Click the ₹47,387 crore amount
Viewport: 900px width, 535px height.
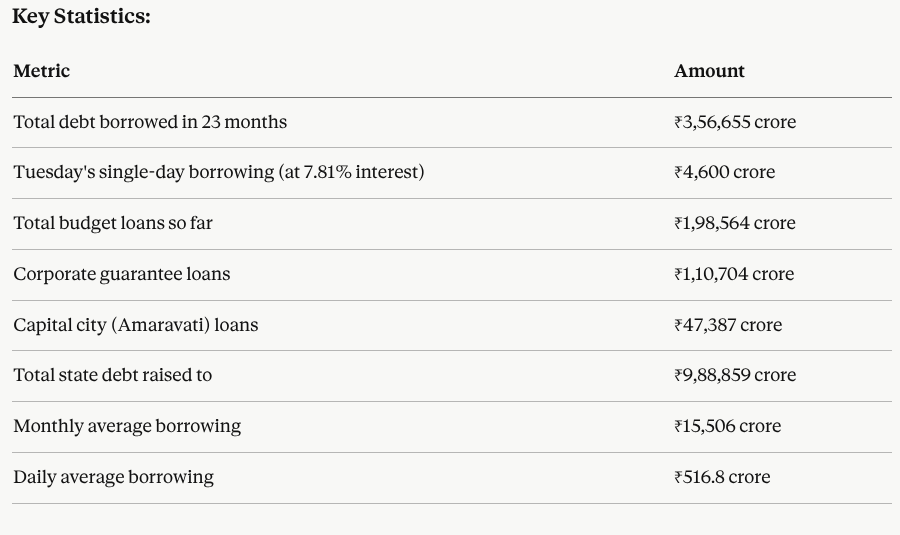728,325
